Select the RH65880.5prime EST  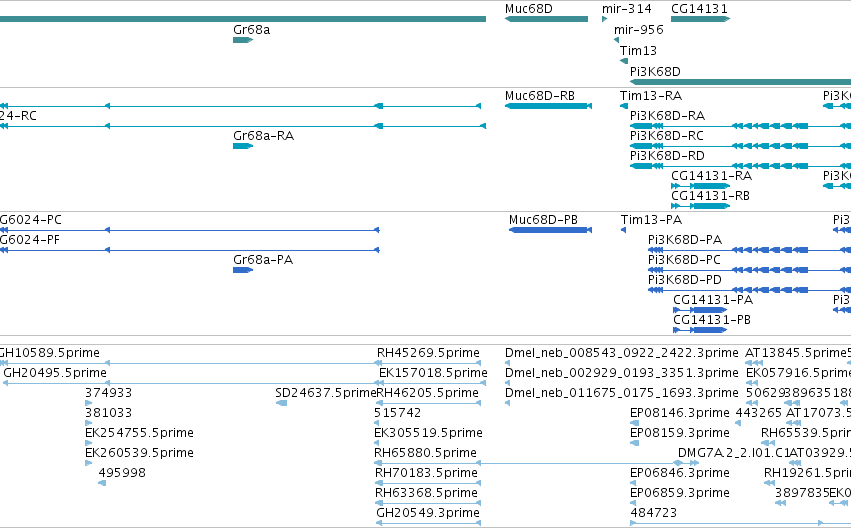pyautogui.click(x=426, y=453)
